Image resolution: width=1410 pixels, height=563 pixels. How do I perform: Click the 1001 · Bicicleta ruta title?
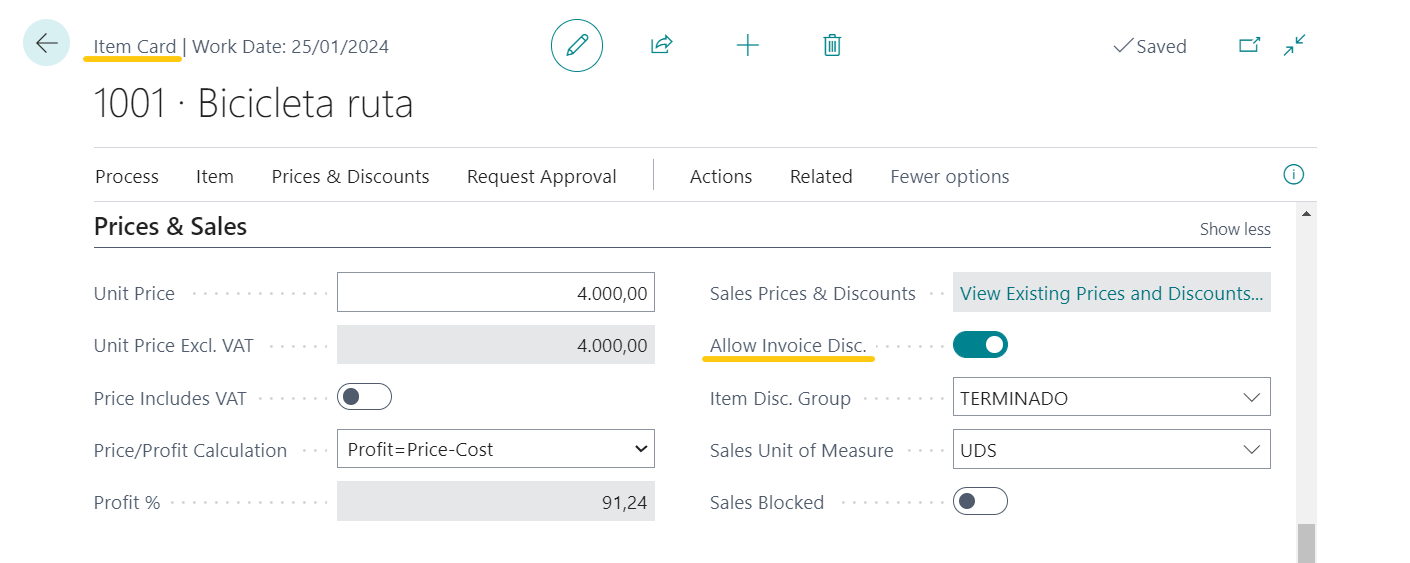[x=253, y=104]
